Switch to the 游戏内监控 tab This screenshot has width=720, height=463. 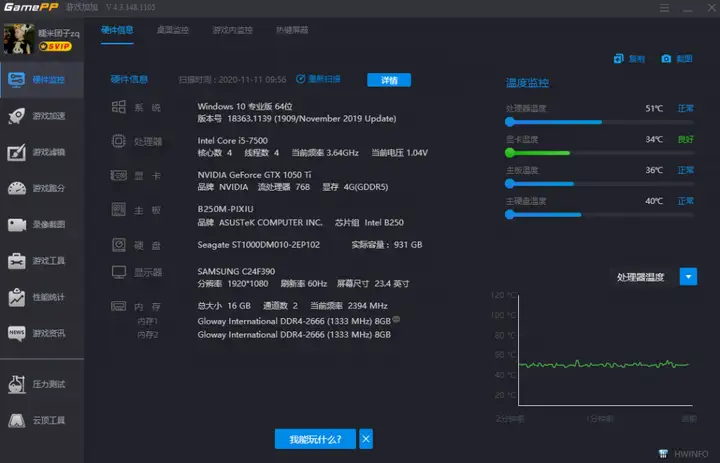[x=232, y=30]
